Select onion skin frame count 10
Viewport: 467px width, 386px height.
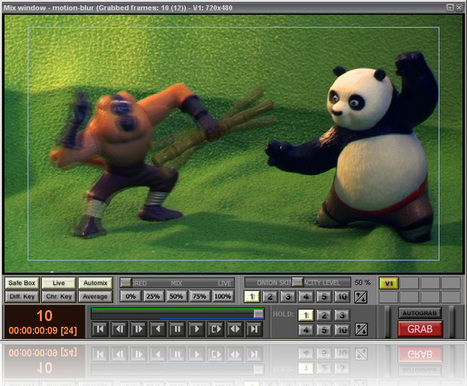pyautogui.click(x=342, y=296)
